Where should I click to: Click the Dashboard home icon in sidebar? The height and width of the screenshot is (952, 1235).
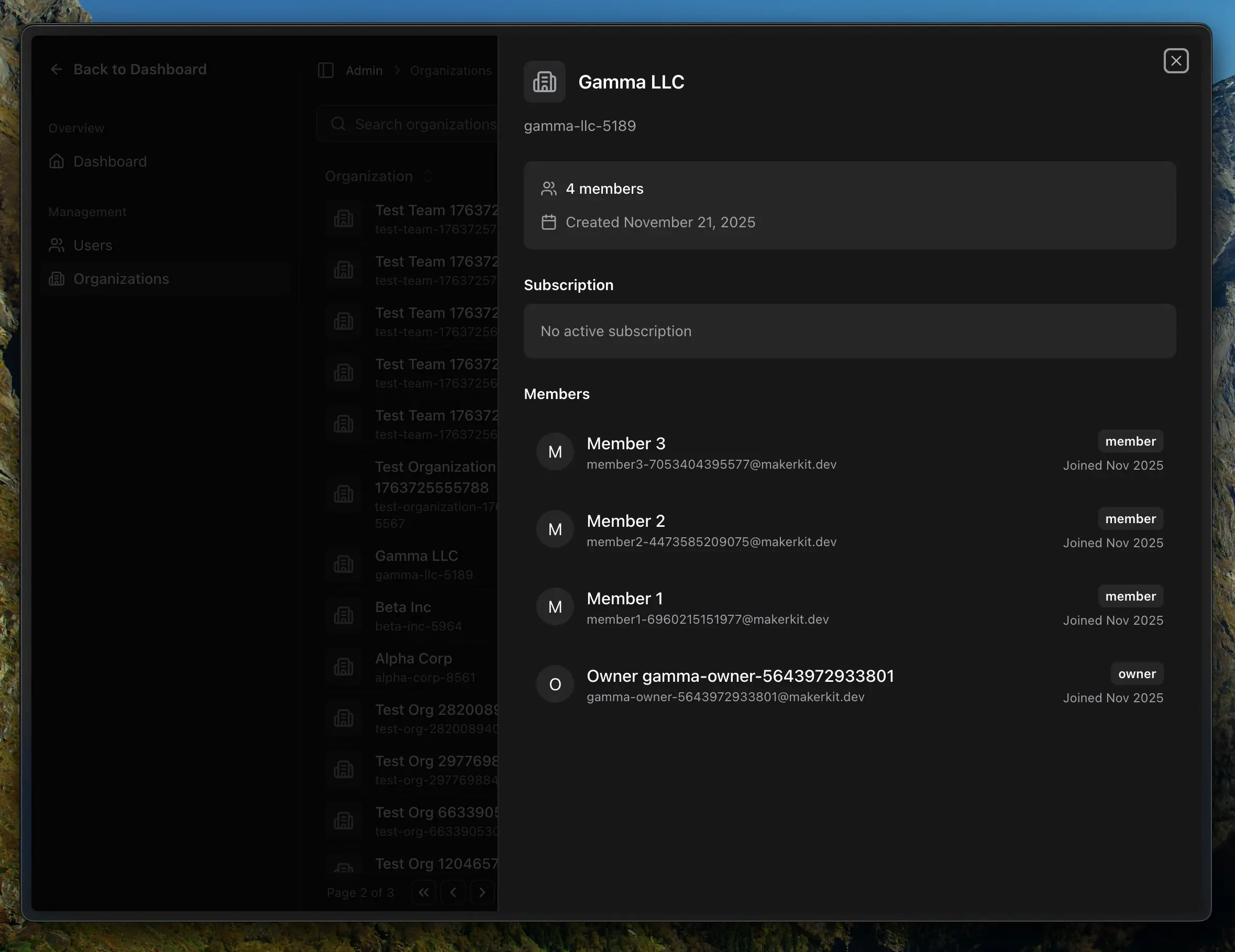(57, 162)
